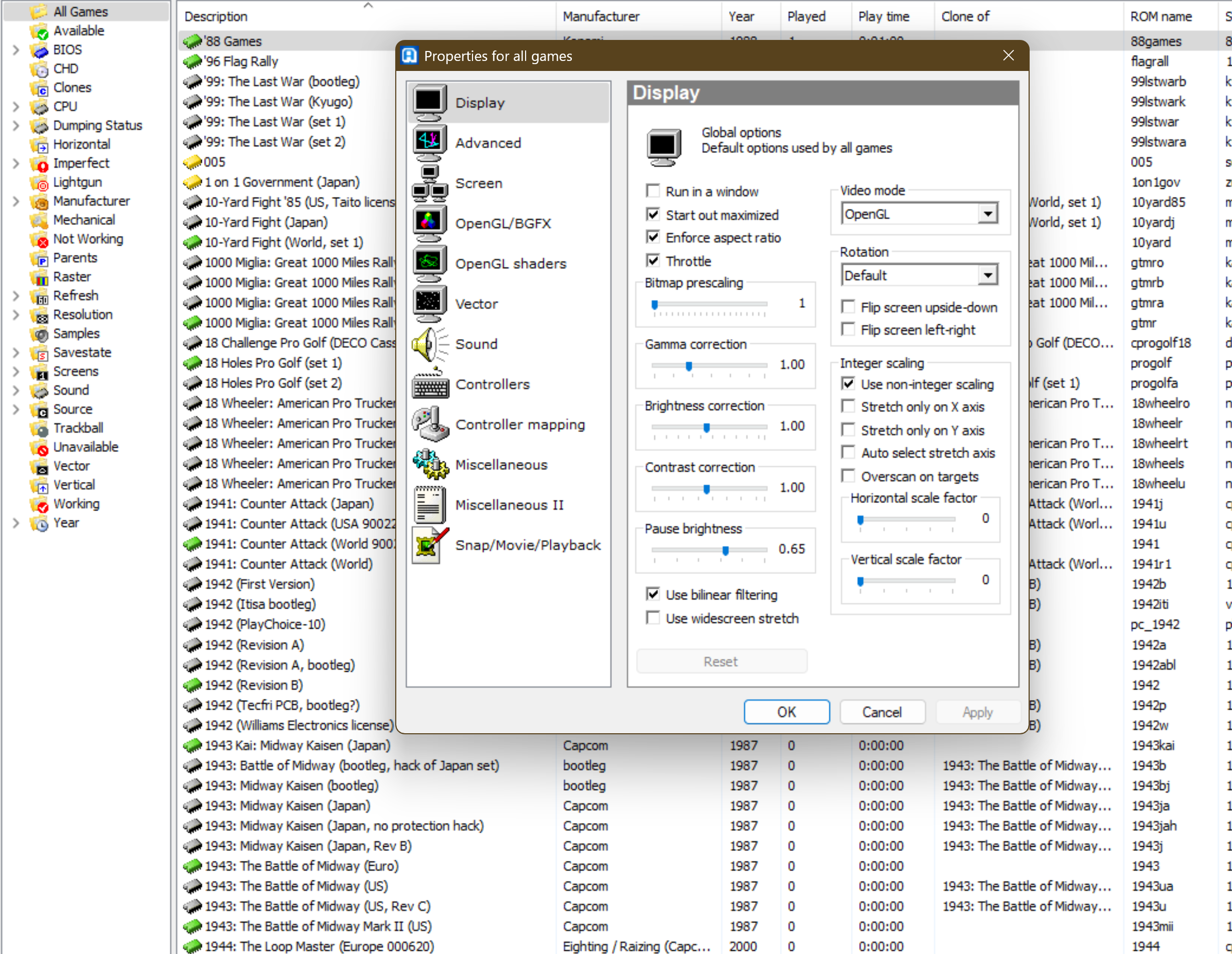The image size is (1232, 954).
Task: Sort list by Manufacturer column header
Action: coord(639,16)
